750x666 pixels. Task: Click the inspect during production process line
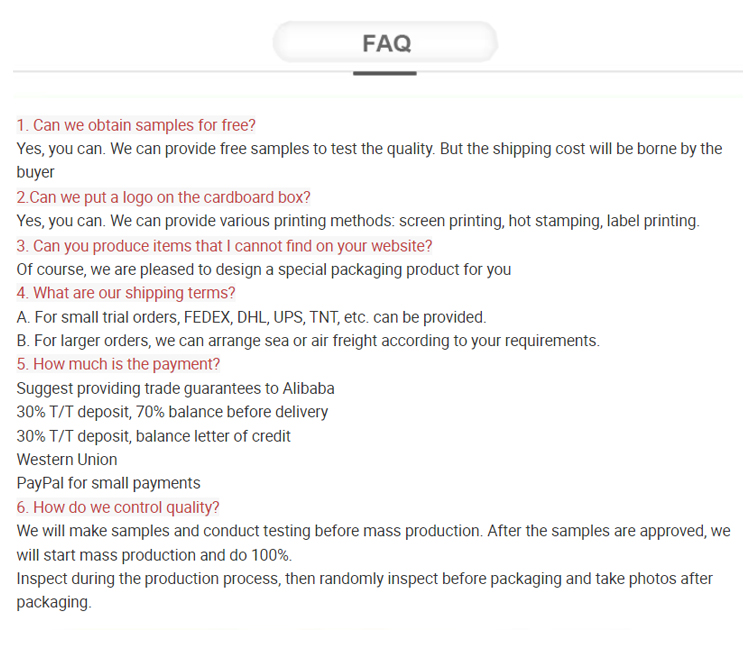click(364, 590)
